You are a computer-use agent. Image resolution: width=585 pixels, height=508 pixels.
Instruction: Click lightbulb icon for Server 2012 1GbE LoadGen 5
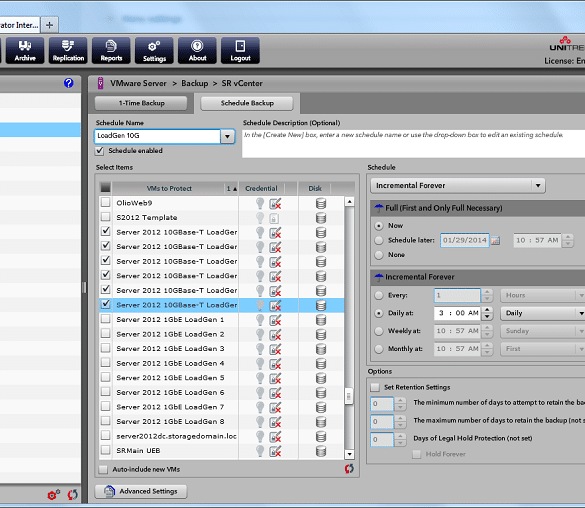[260, 378]
